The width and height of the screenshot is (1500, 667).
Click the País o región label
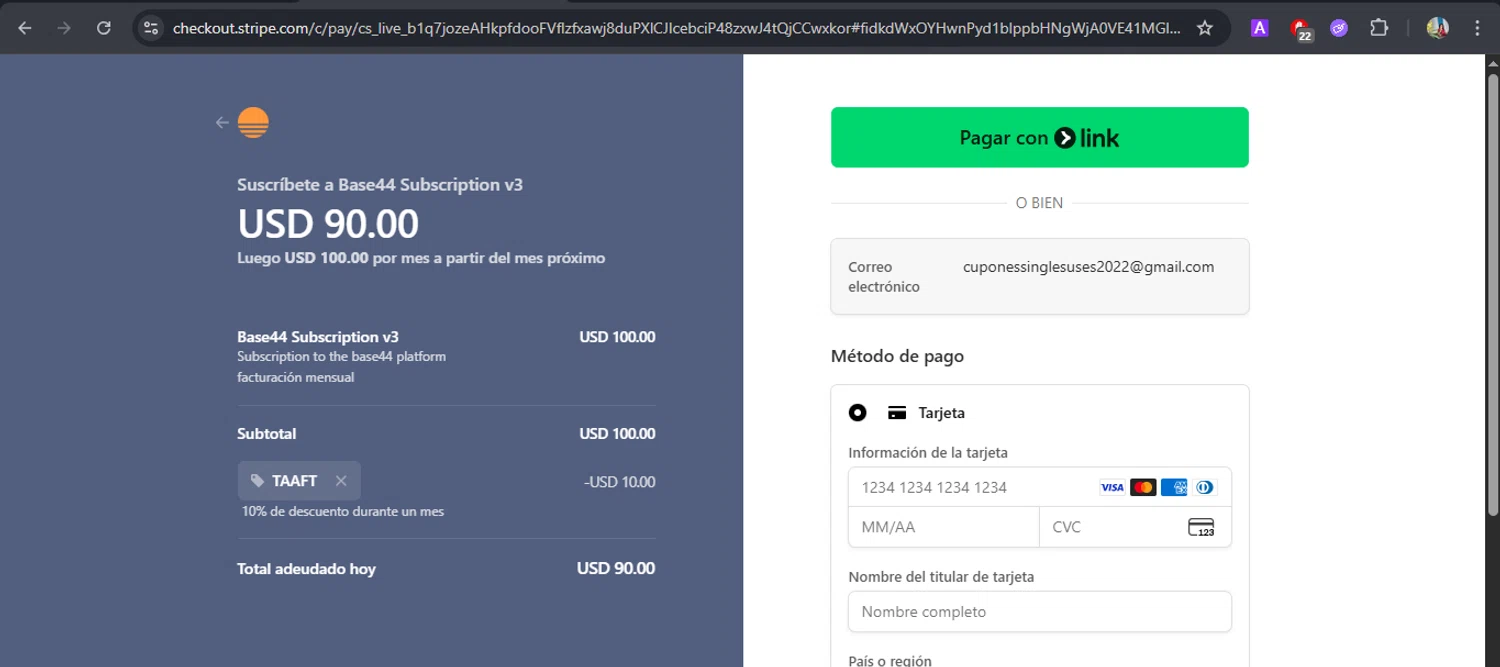click(890, 660)
